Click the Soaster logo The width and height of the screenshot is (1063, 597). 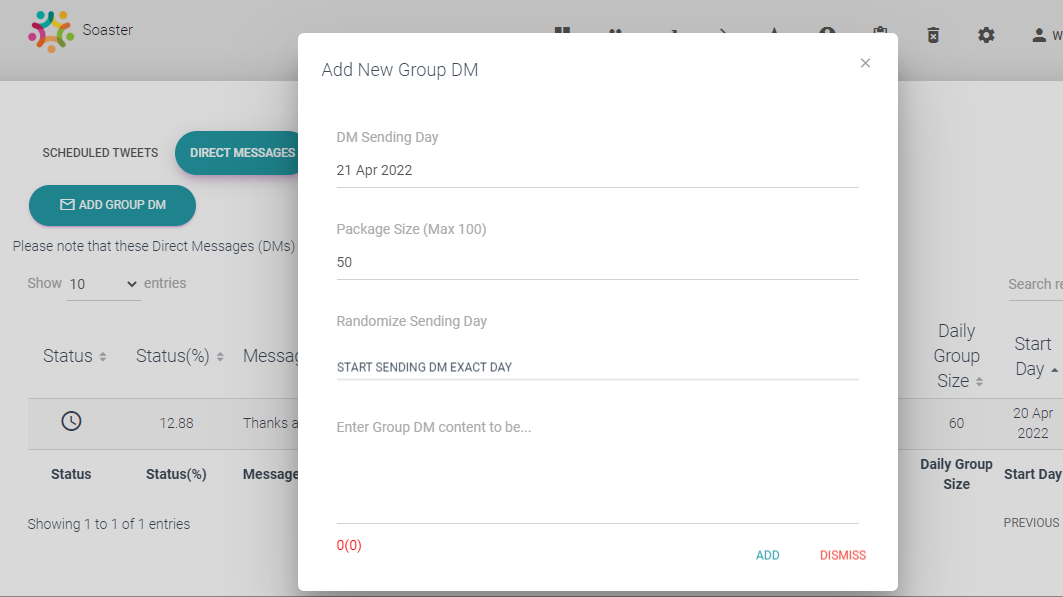tap(51, 31)
